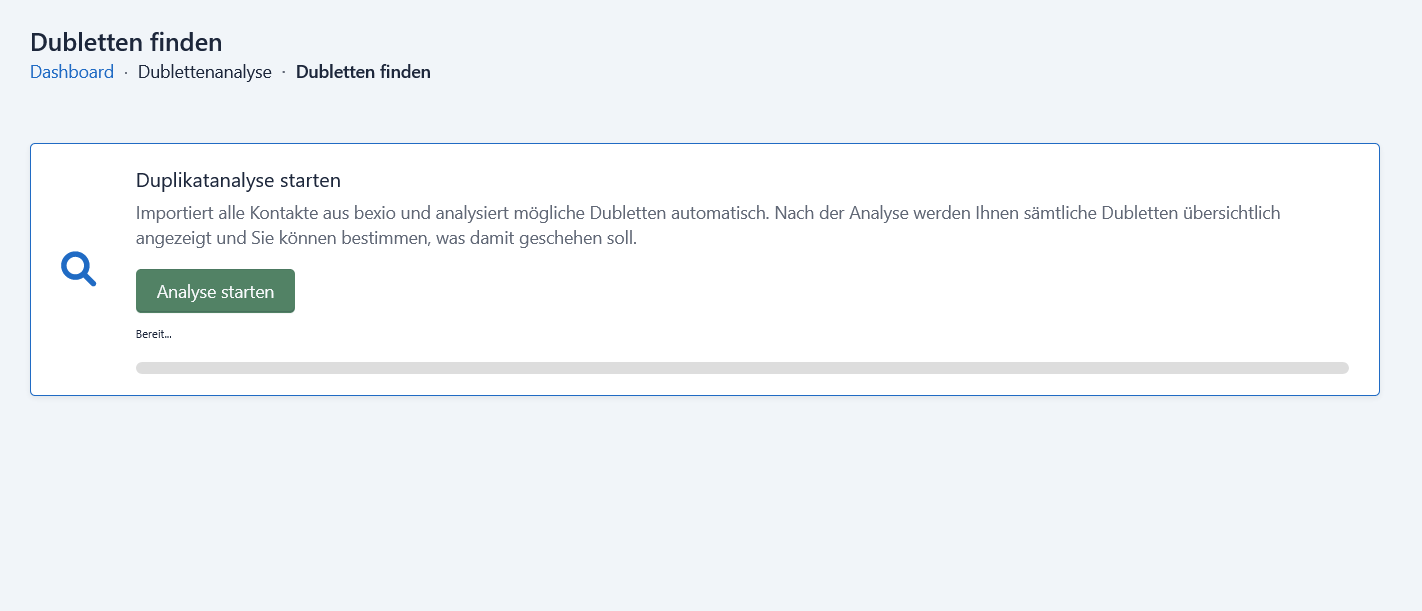Click the Bereit... status text
This screenshot has height=611, width=1422.
(153, 334)
